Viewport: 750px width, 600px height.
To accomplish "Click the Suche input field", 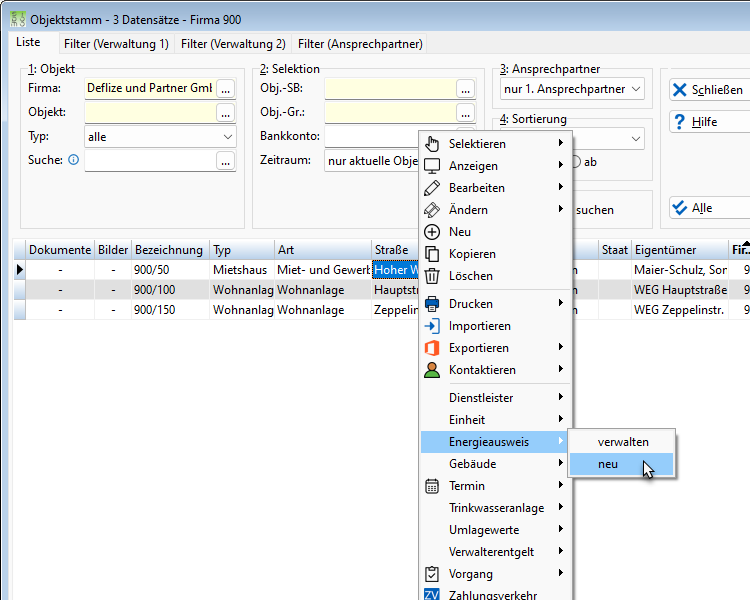I will [150, 161].
